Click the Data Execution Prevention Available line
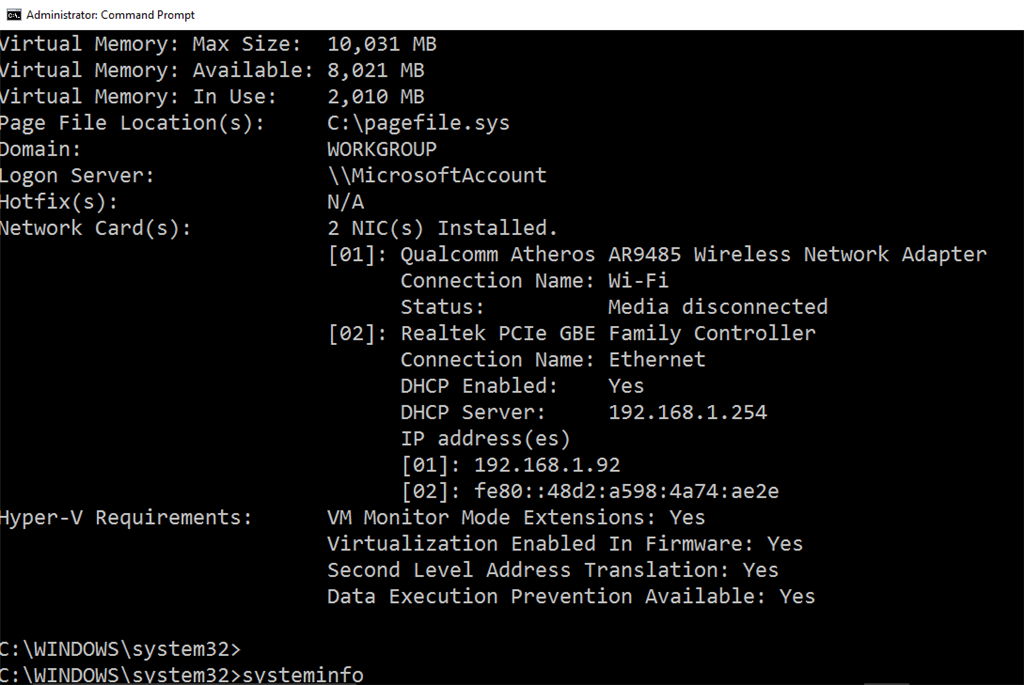This screenshot has width=1024, height=685. point(571,596)
